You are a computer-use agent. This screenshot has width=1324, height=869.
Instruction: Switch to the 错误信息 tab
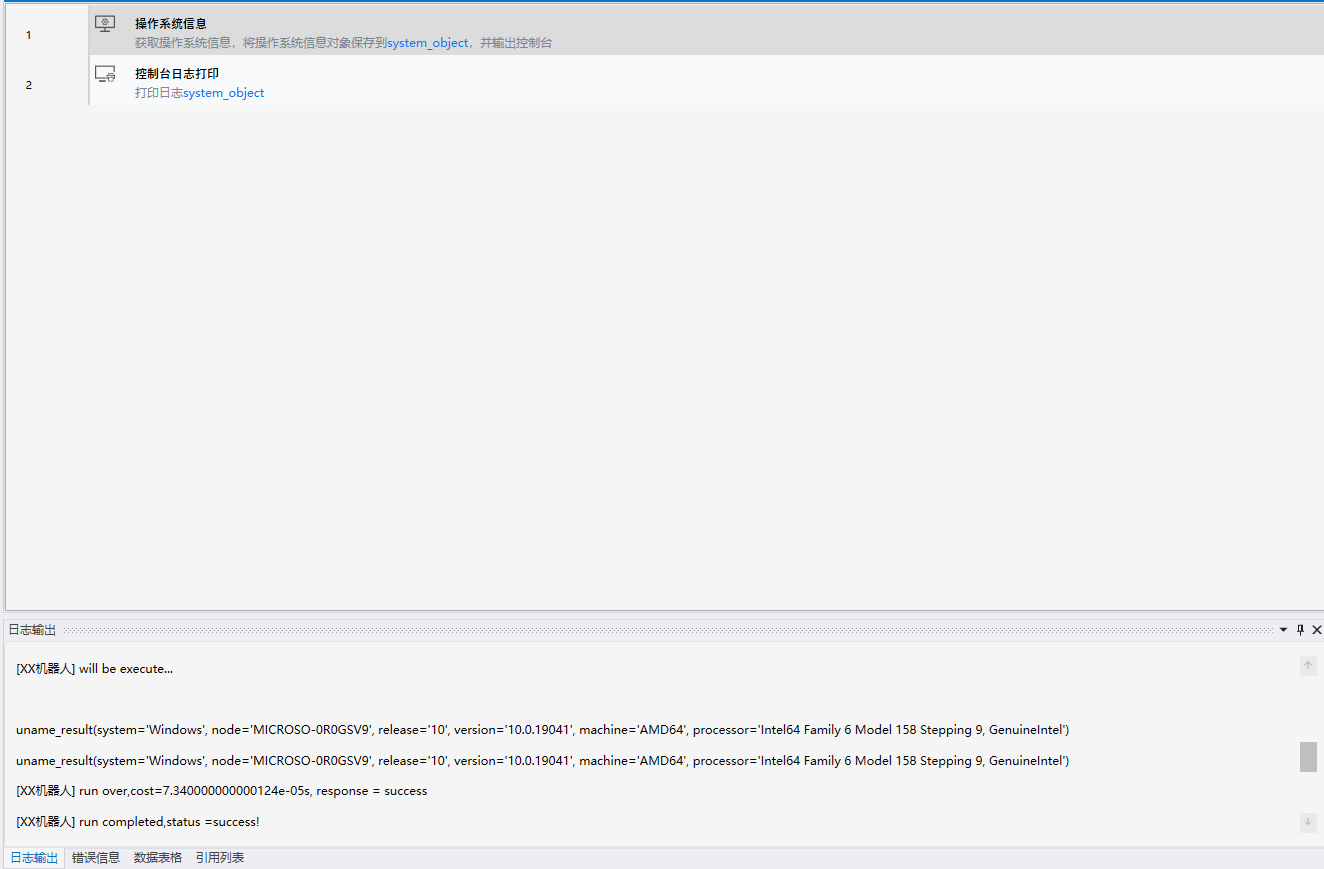(96, 858)
